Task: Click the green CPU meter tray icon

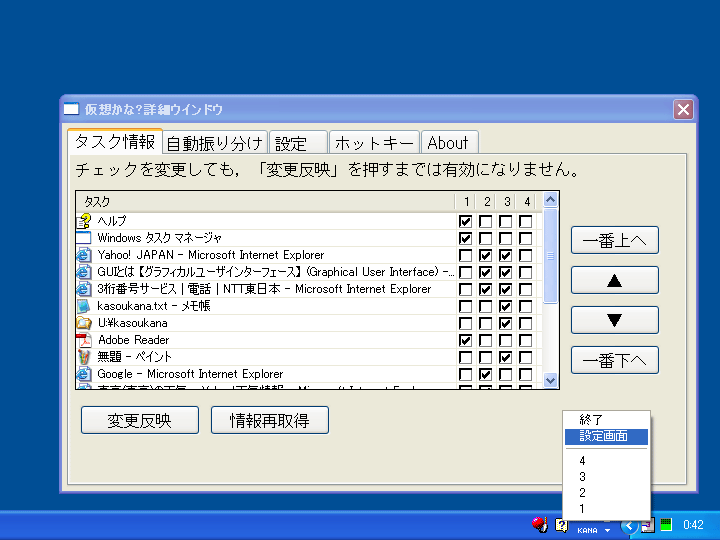Action: tap(666, 524)
